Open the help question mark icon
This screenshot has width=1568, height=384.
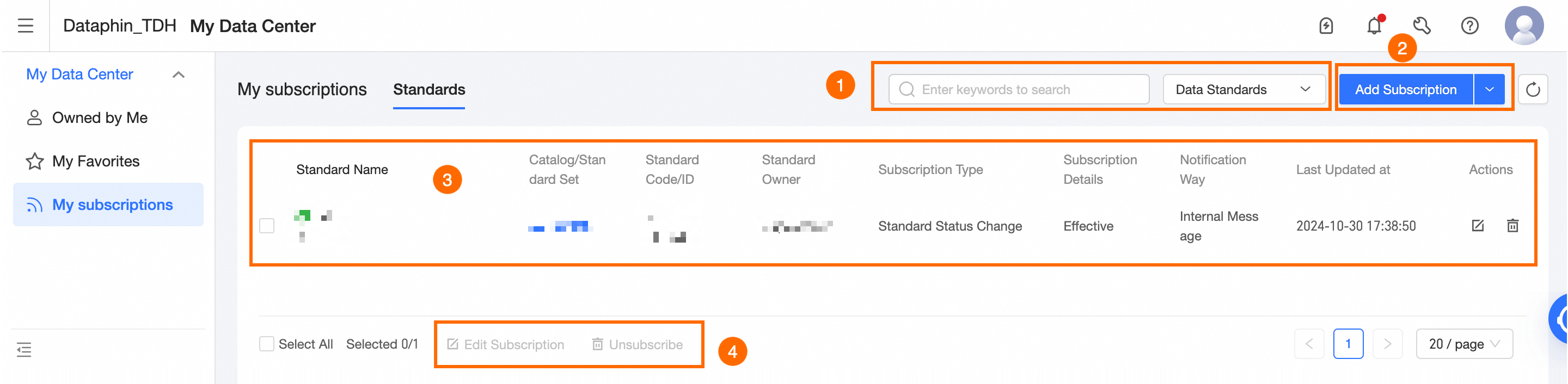coord(1469,26)
